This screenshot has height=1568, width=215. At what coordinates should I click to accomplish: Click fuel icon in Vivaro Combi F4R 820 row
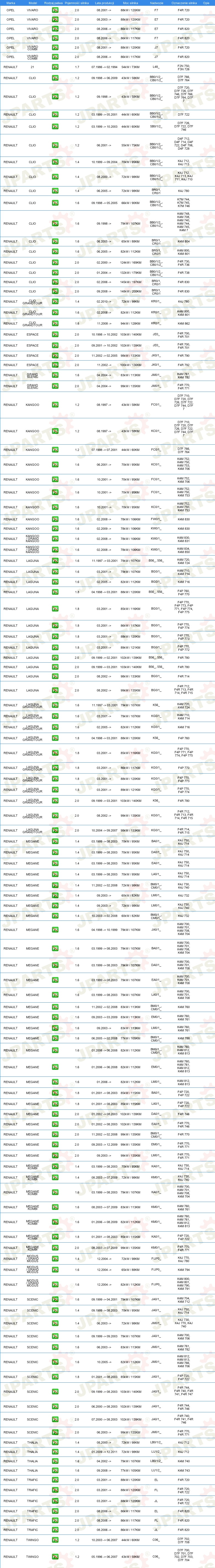(55, 57)
